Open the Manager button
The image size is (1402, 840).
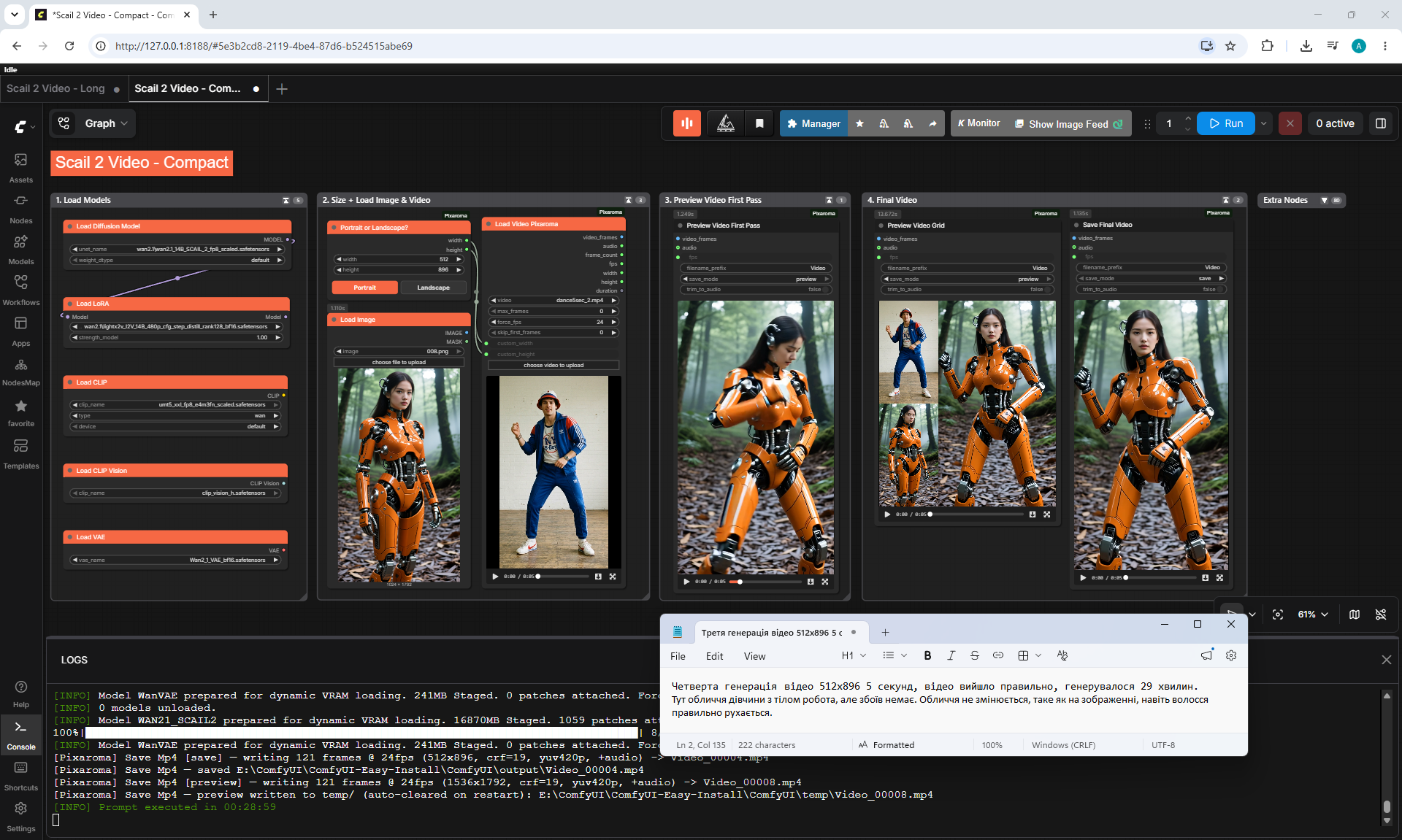pos(813,123)
